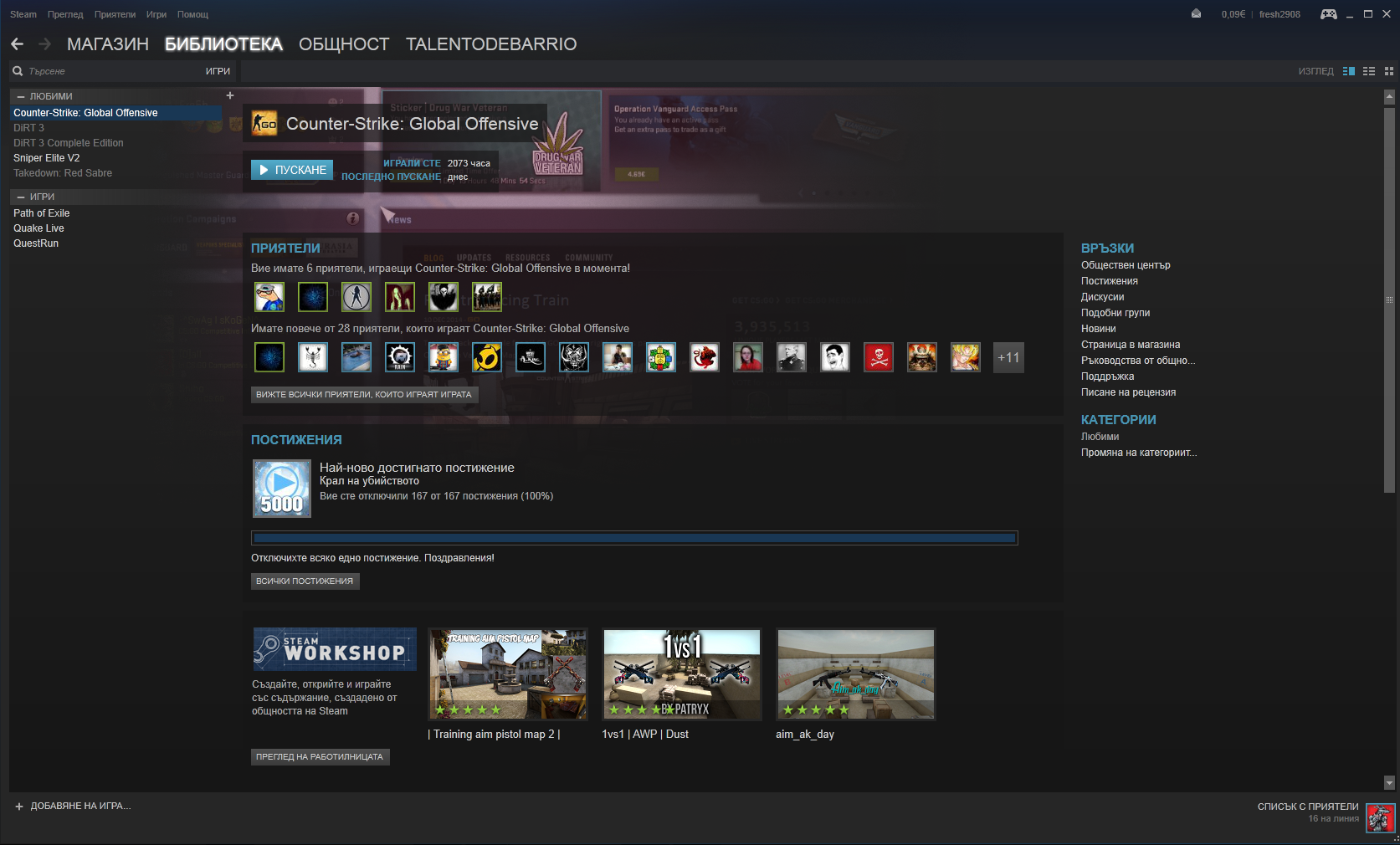Open the '1vs1 | AWP | Dust' workshop thumbnail
Screen dimensions: 1400x845
[682, 674]
